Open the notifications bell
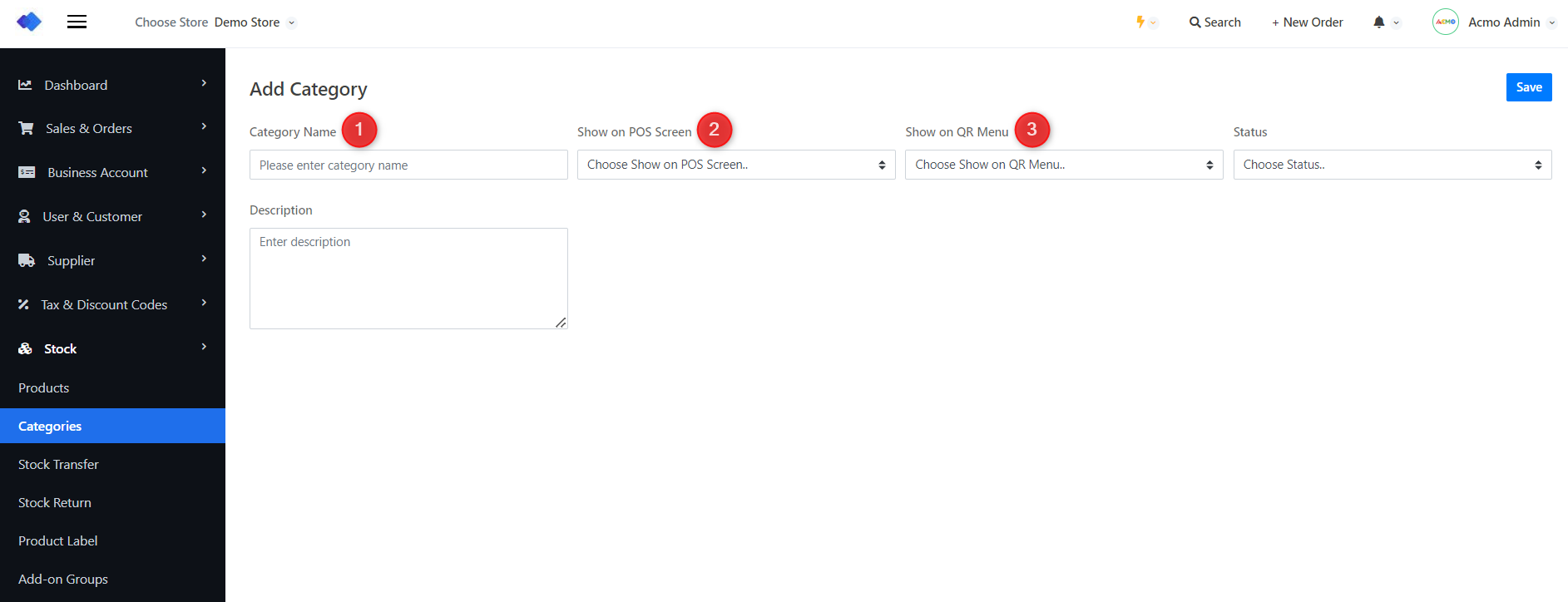The width and height of the screenshot is (1568, 602). pos(1378,22)
